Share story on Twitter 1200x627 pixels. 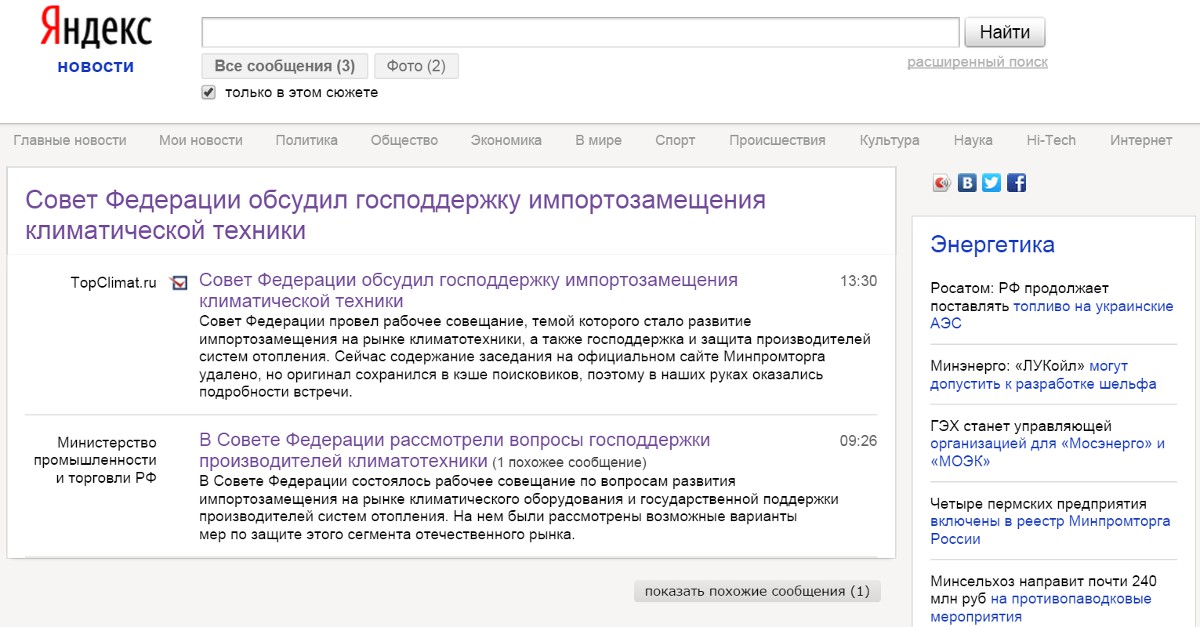coord(991,183)
